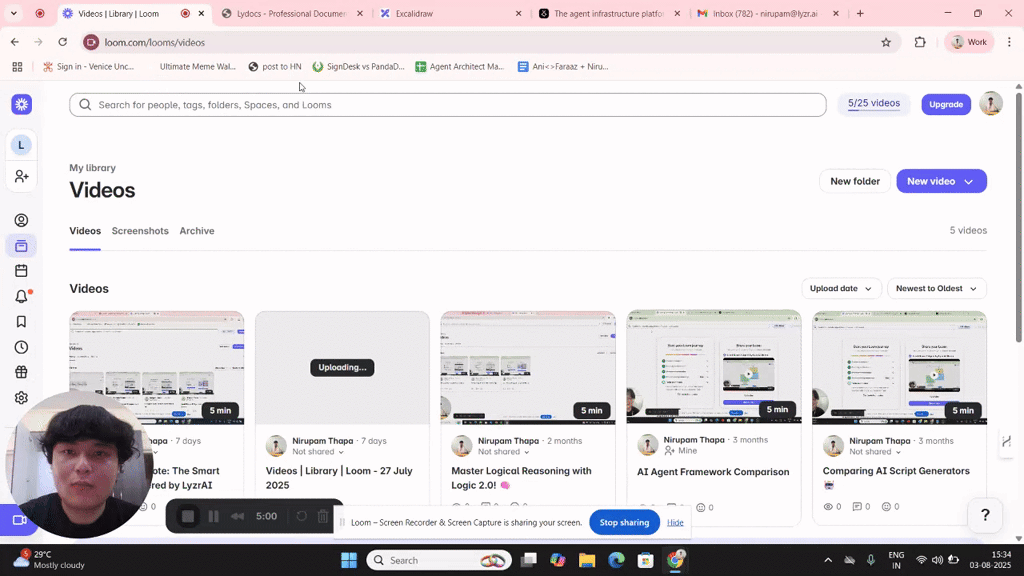The image size is (1024, 576).
Task: Expand the Upload date sort dropdown
Action: click(x=841, y=289)
